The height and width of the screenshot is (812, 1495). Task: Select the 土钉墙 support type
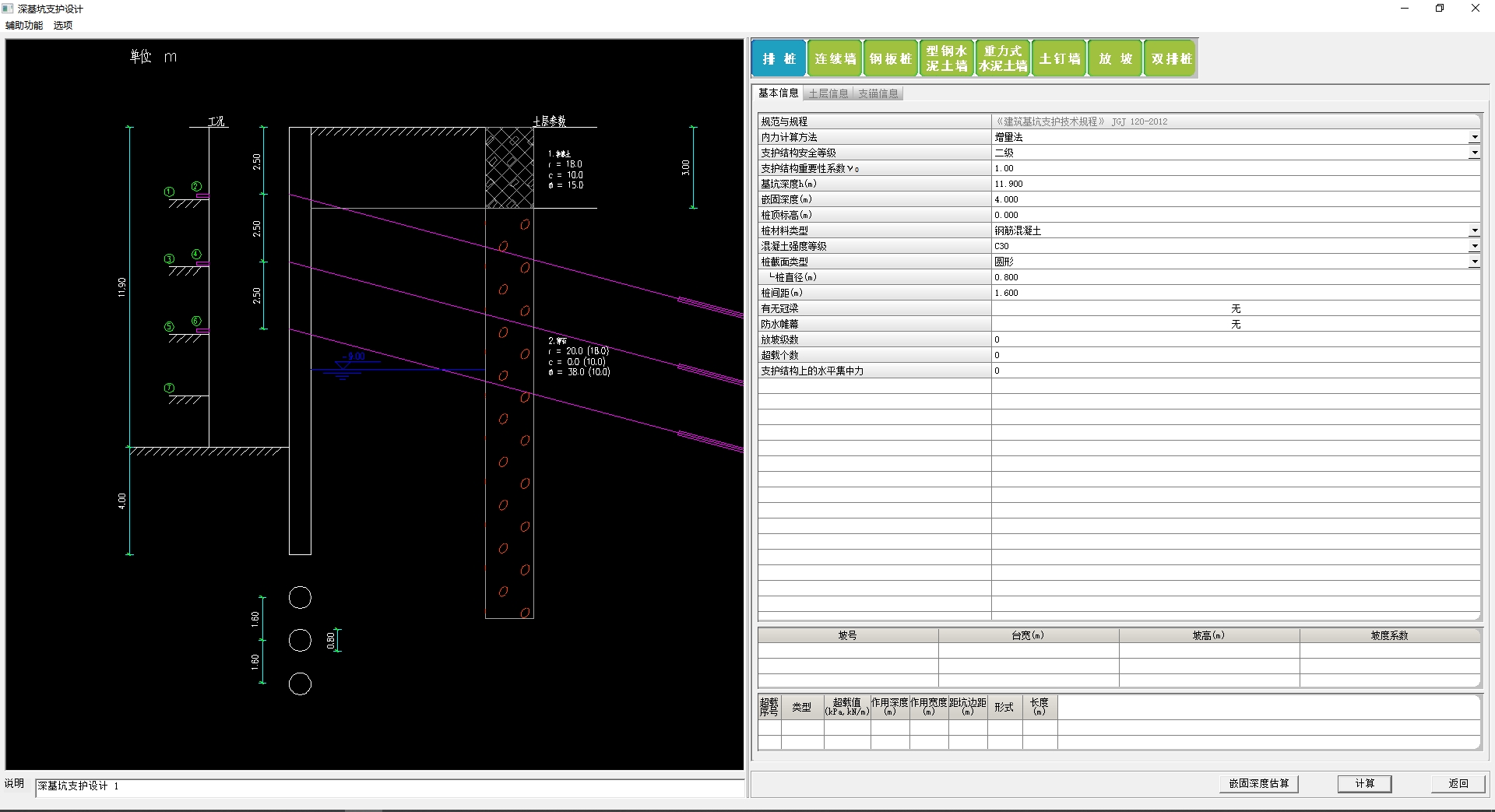click(x=1060, y=58)
